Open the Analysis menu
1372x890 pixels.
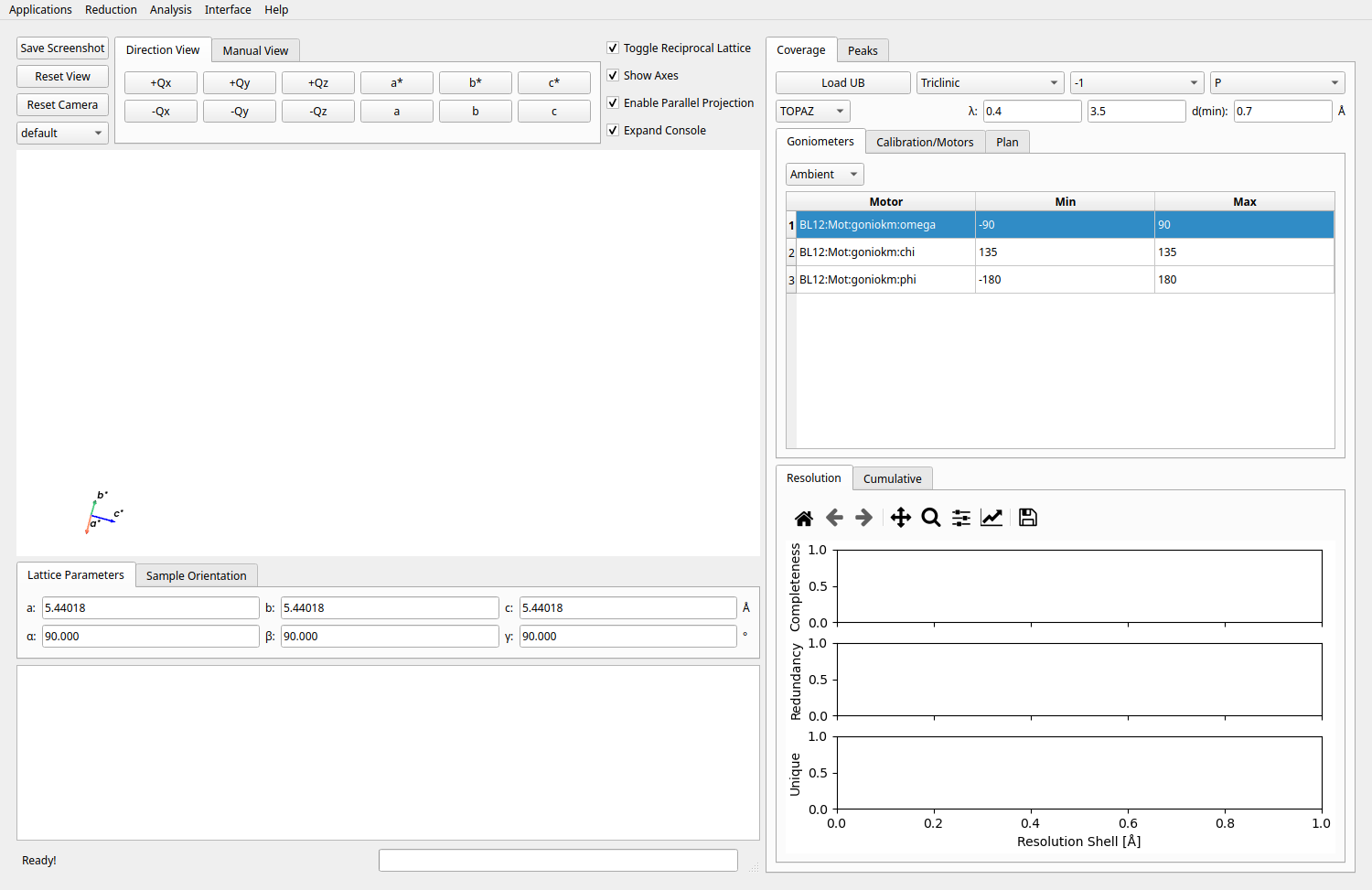click(x=171, y=9)
